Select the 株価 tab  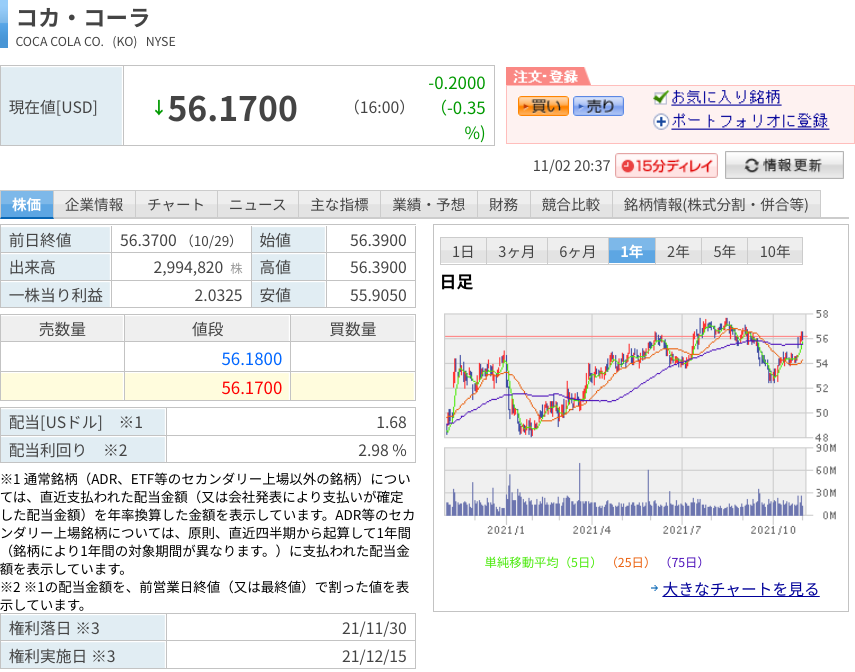point(27,205)
